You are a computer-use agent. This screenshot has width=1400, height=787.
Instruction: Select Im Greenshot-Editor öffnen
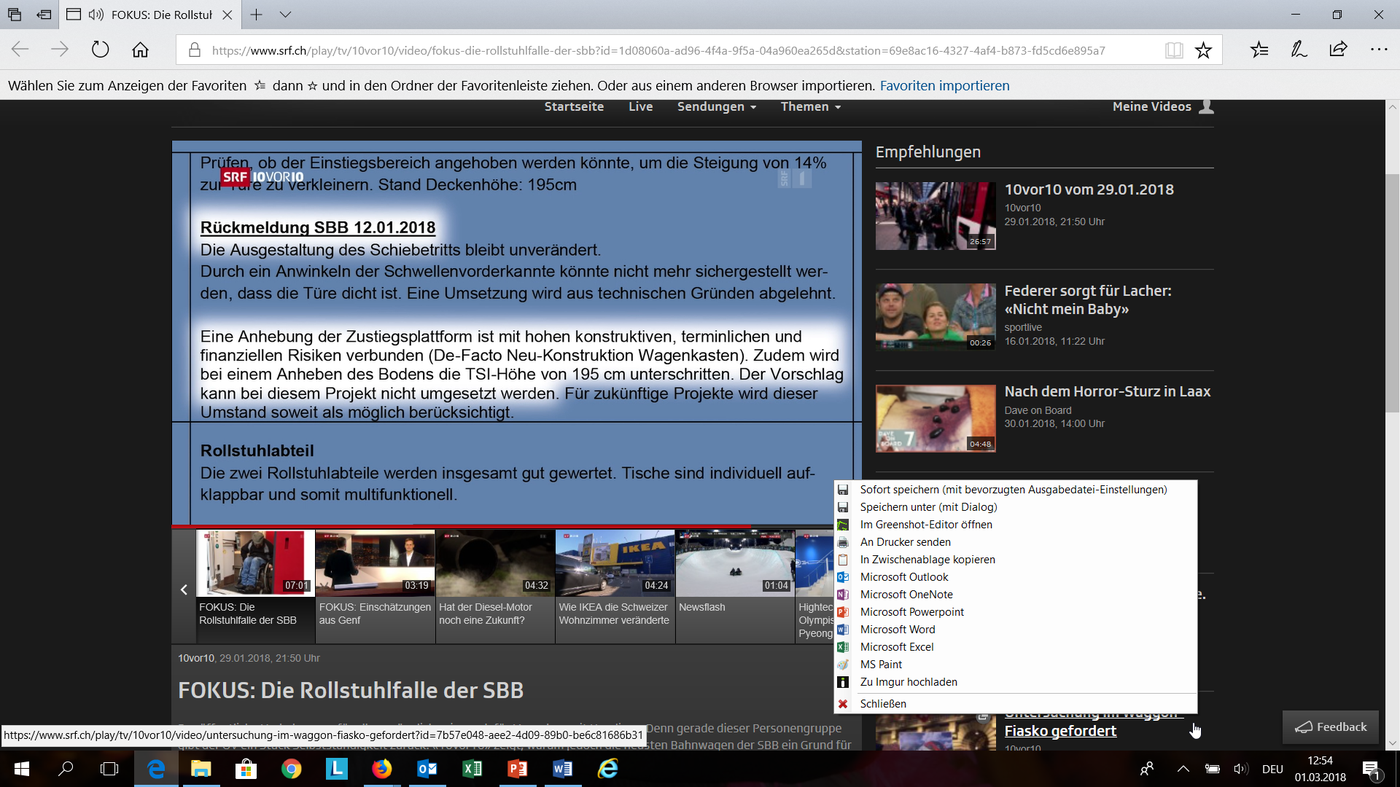1015,525
